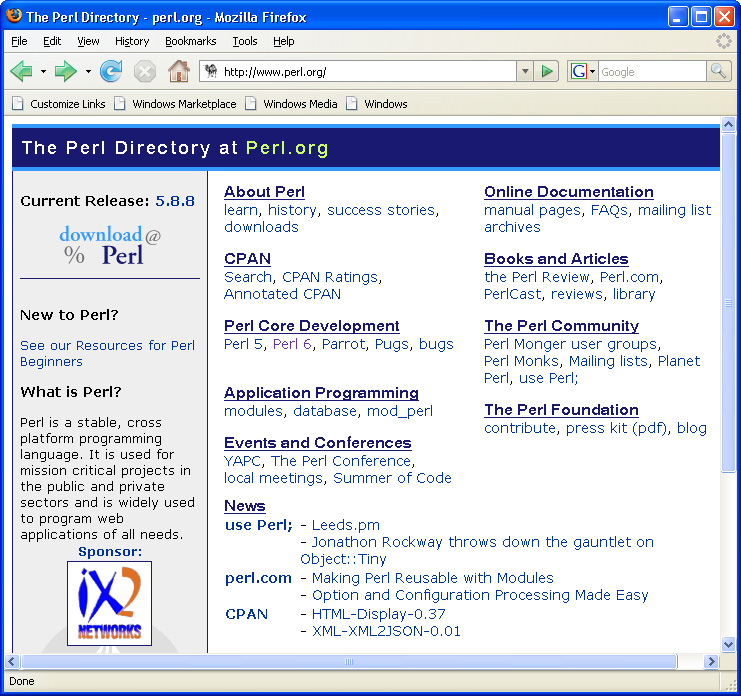Screen dimensions: 741x696
Task: Open the Help menu
Action: coord(284,41)
